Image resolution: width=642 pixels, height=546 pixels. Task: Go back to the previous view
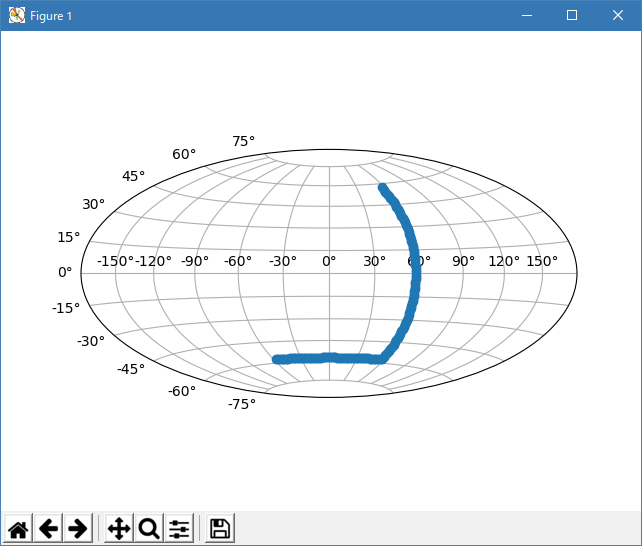(48, 528)
